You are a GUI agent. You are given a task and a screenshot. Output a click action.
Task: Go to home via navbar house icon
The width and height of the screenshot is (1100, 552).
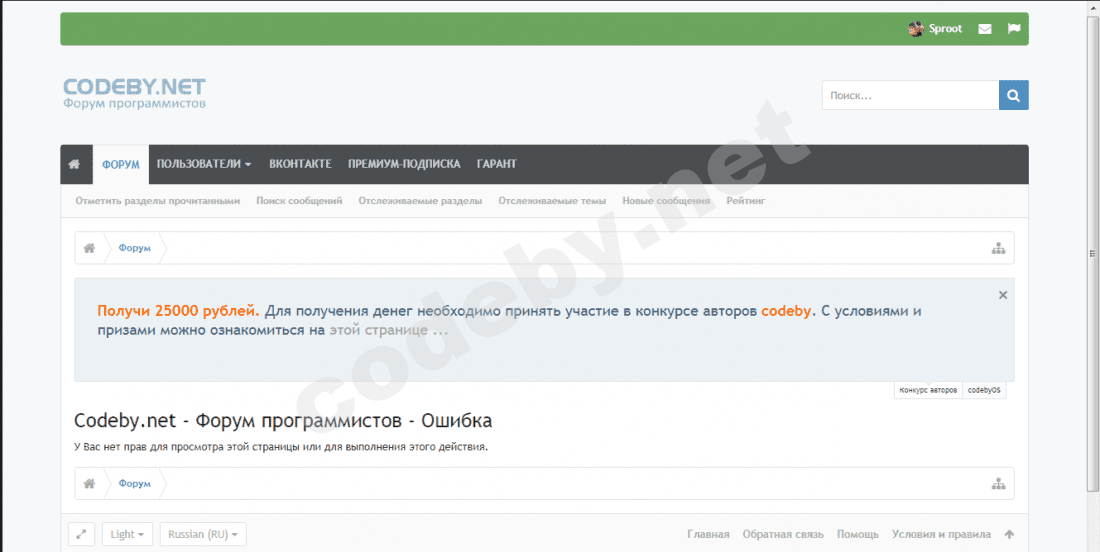74,164
